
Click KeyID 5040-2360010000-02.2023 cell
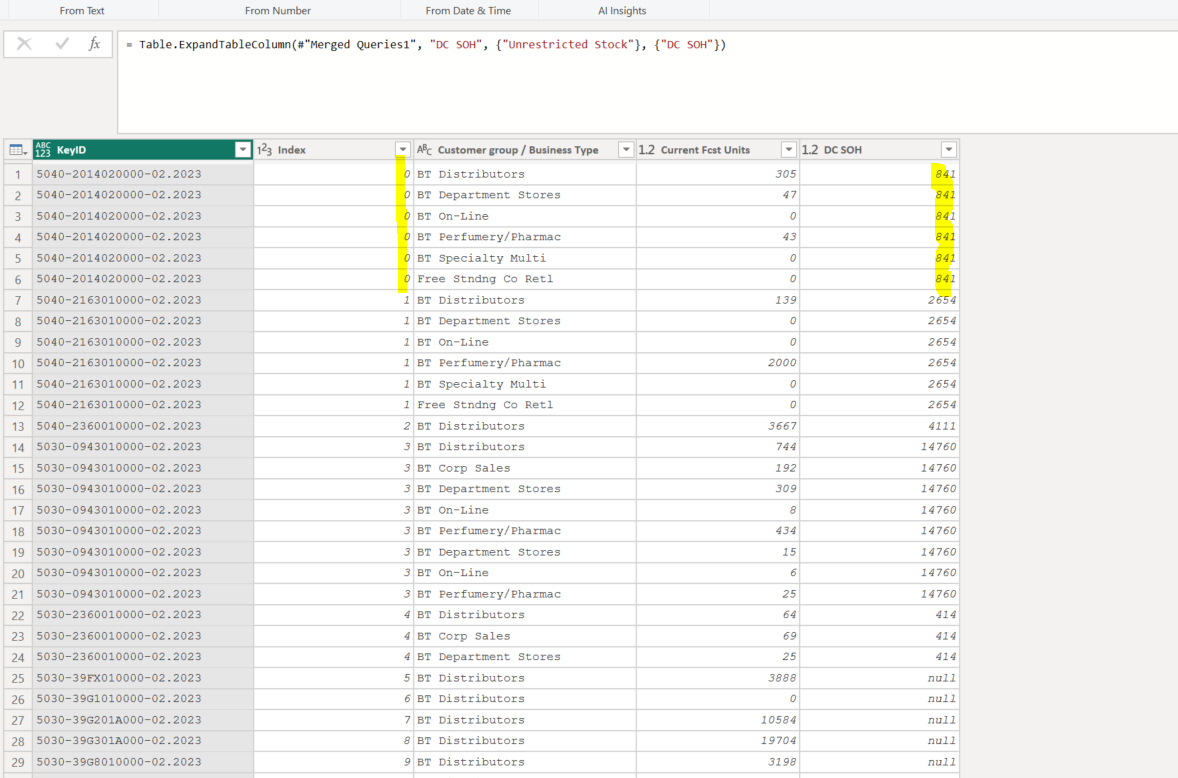tap(143, 427)
